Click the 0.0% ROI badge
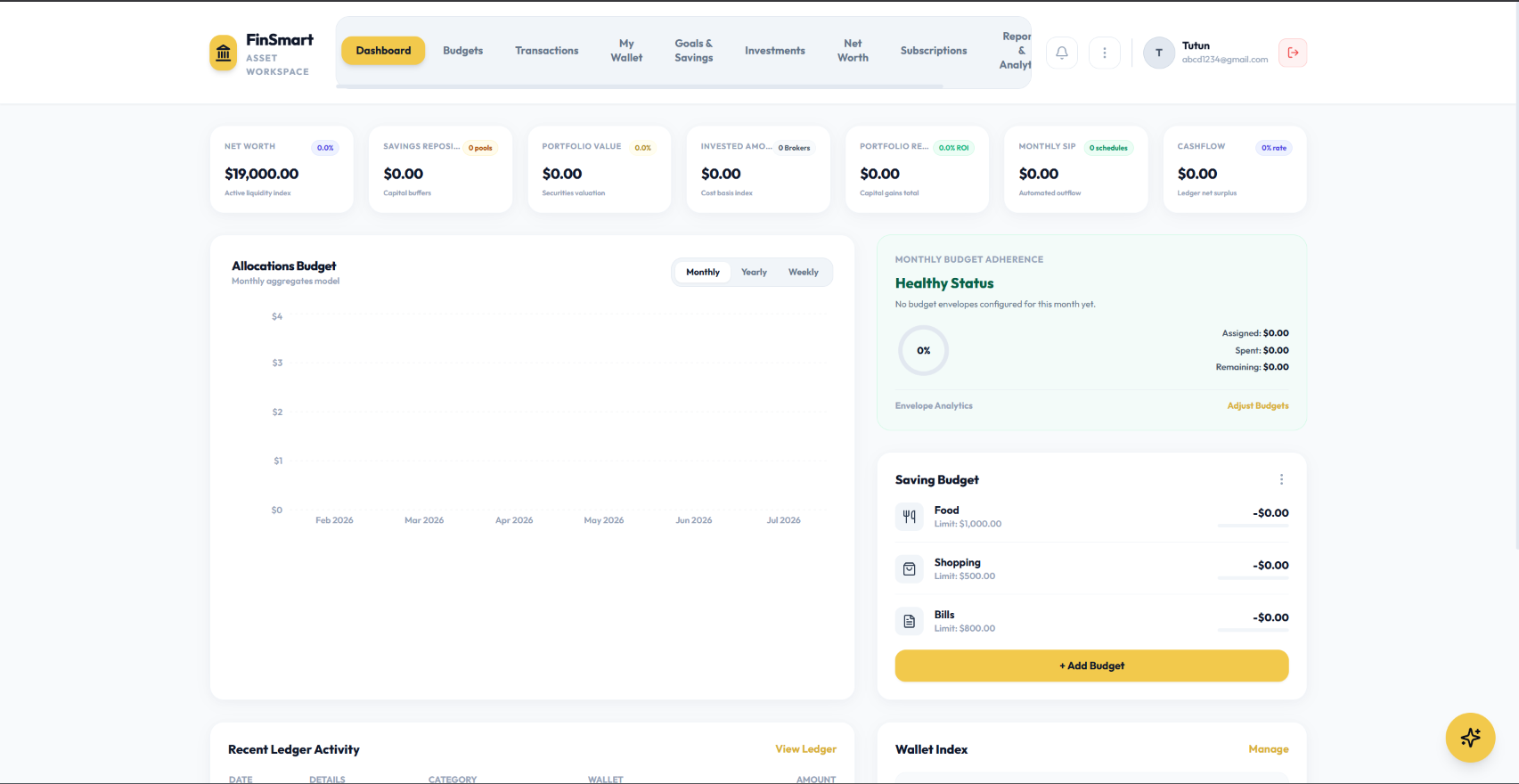This screenshot has height=784, width=1519. click(953, 148)
